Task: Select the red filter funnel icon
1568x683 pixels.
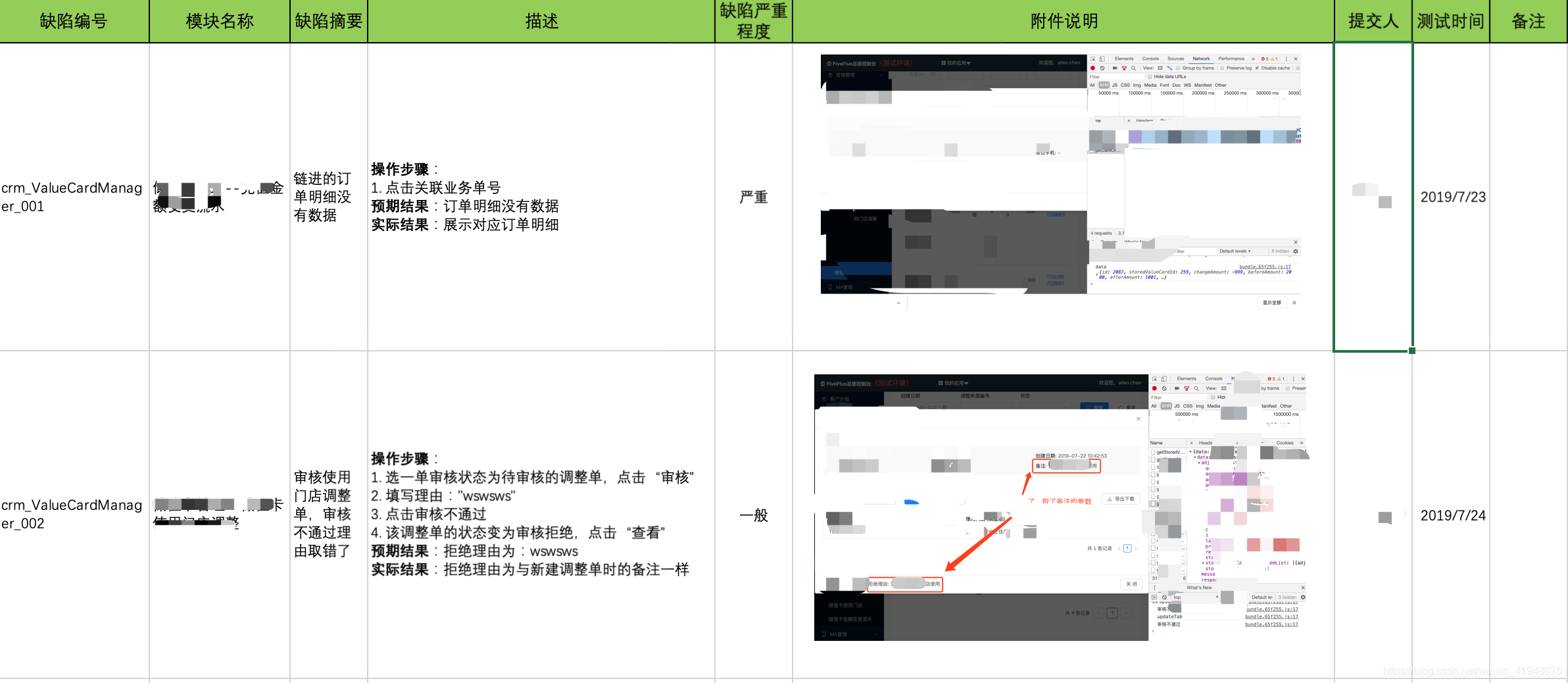Action: [x=1125, y=68]
